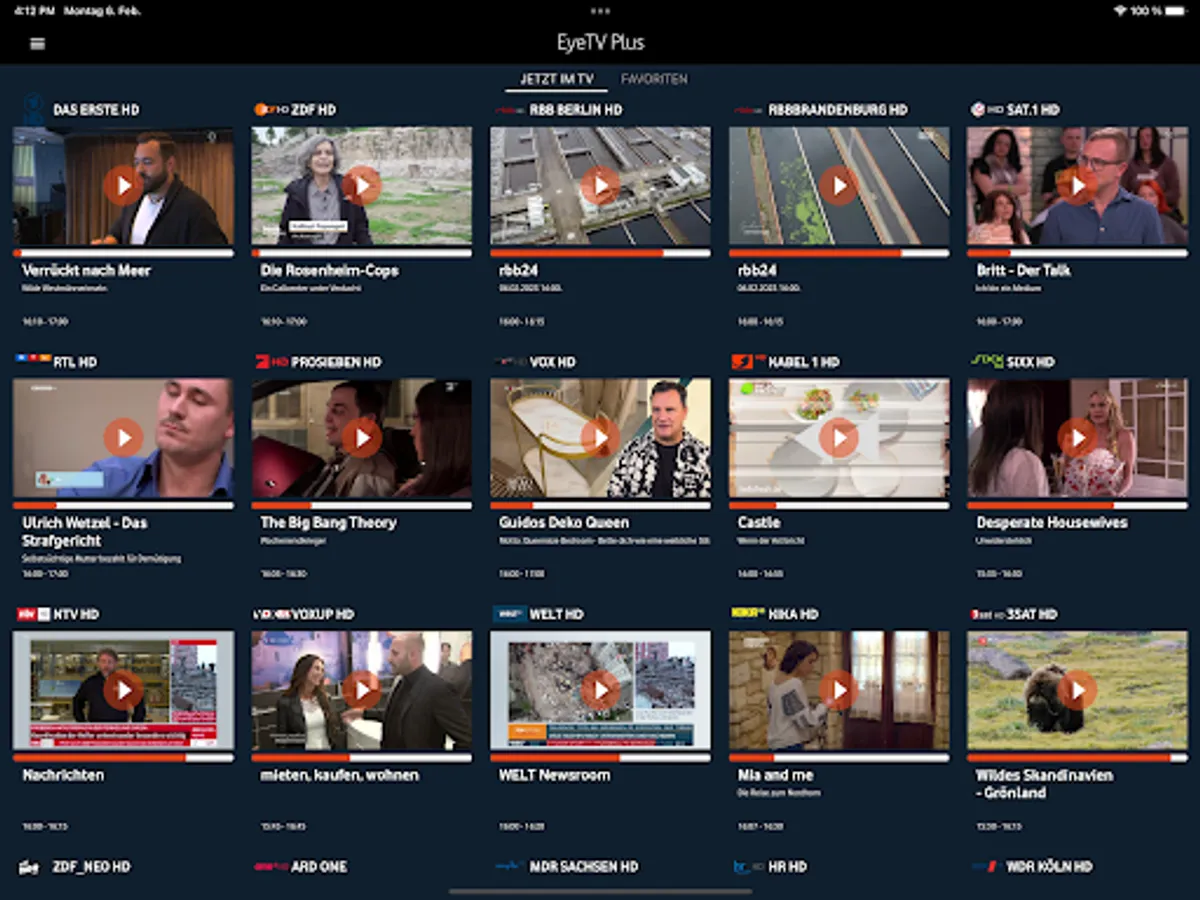Image resolution: width=1200 pixels, height=900 pixels.
Task: Tap the battery indicator in status bar
Action: coord(1177,11)
